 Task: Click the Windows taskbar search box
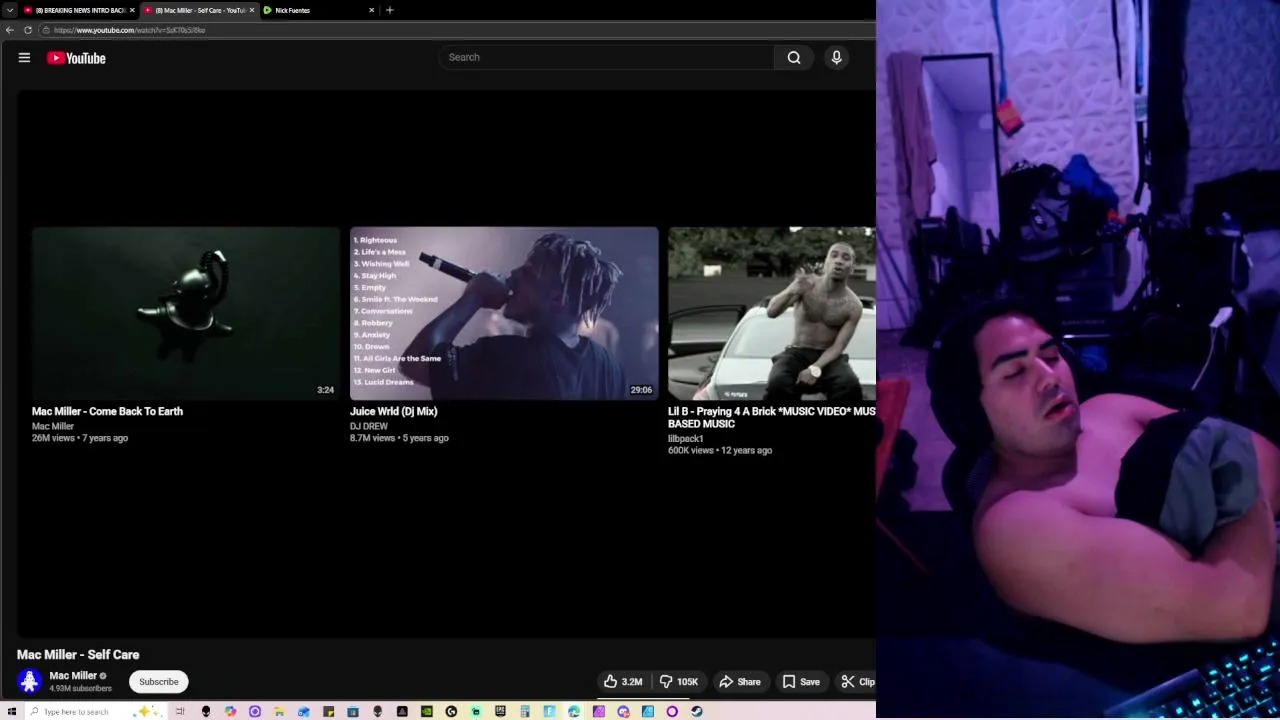95,711
